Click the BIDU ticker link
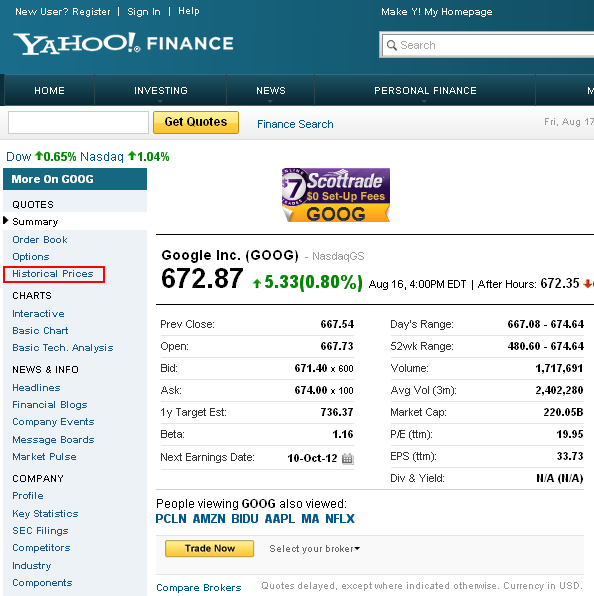This screenshot has width=594, height=596. tap(245, 519)
